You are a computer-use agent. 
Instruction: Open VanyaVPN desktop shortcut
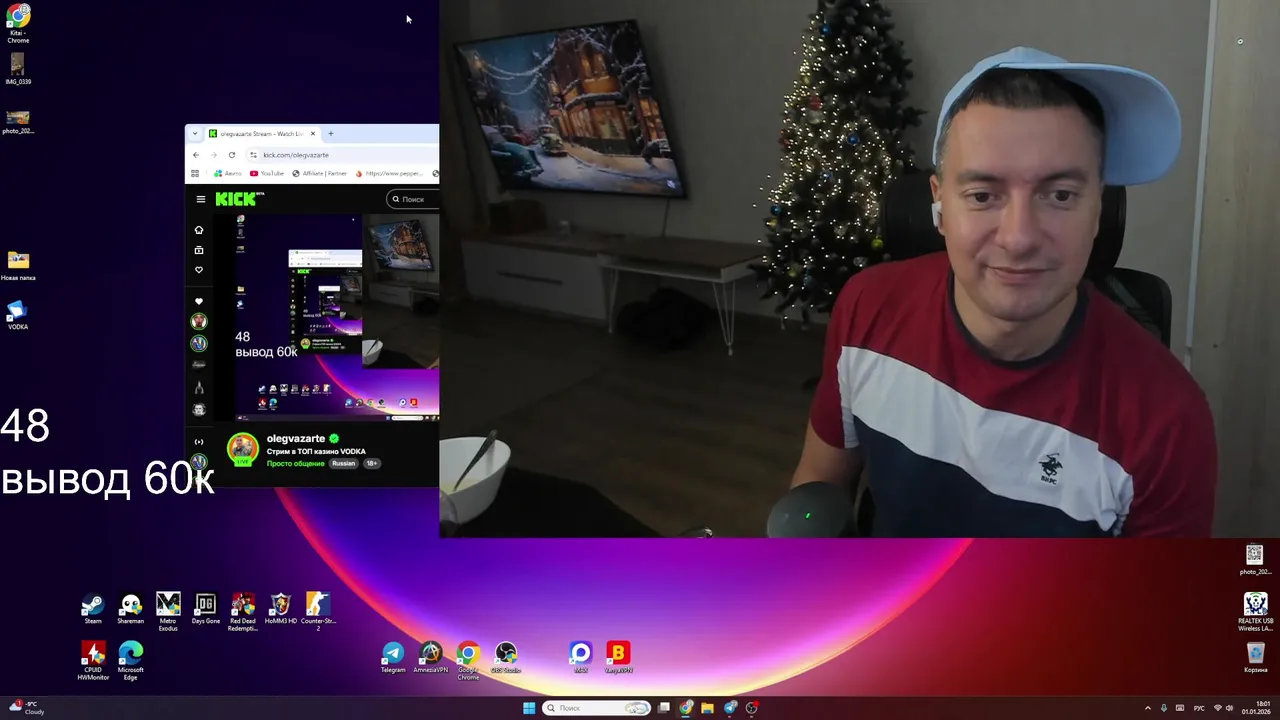618,657
